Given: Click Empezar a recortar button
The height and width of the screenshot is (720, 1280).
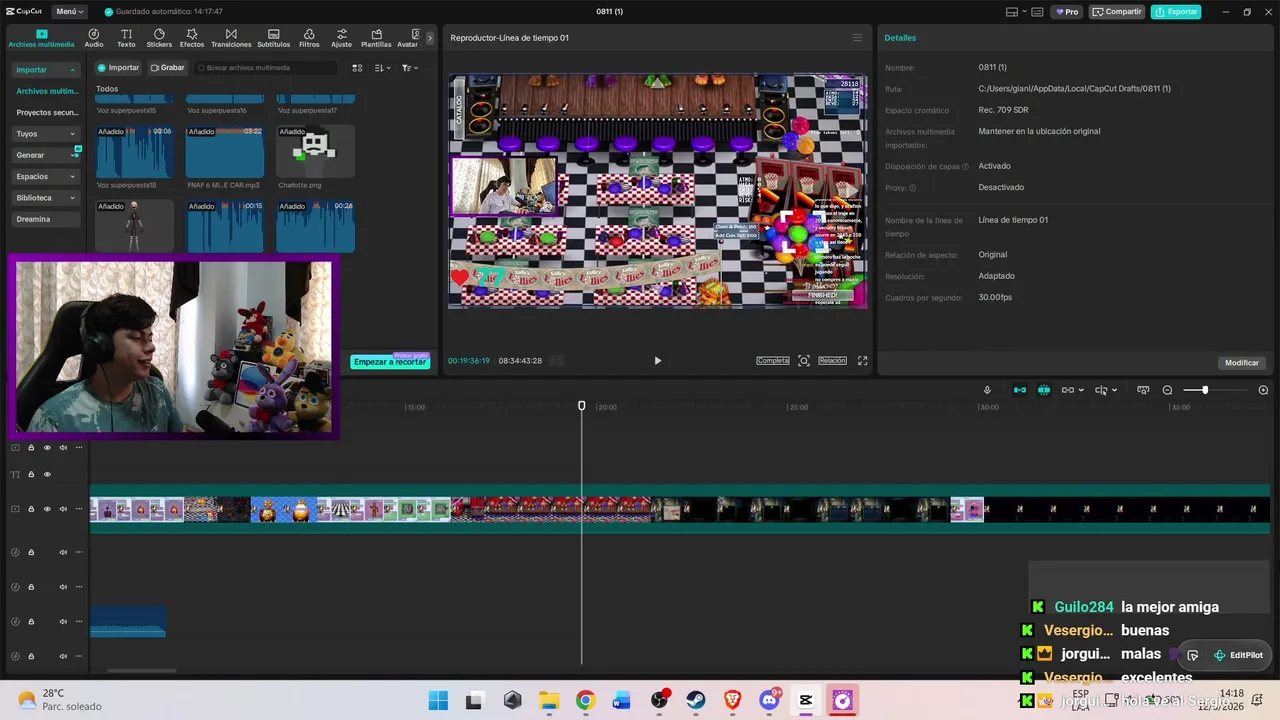Looking at the screenshot, I should click(390, 362).
